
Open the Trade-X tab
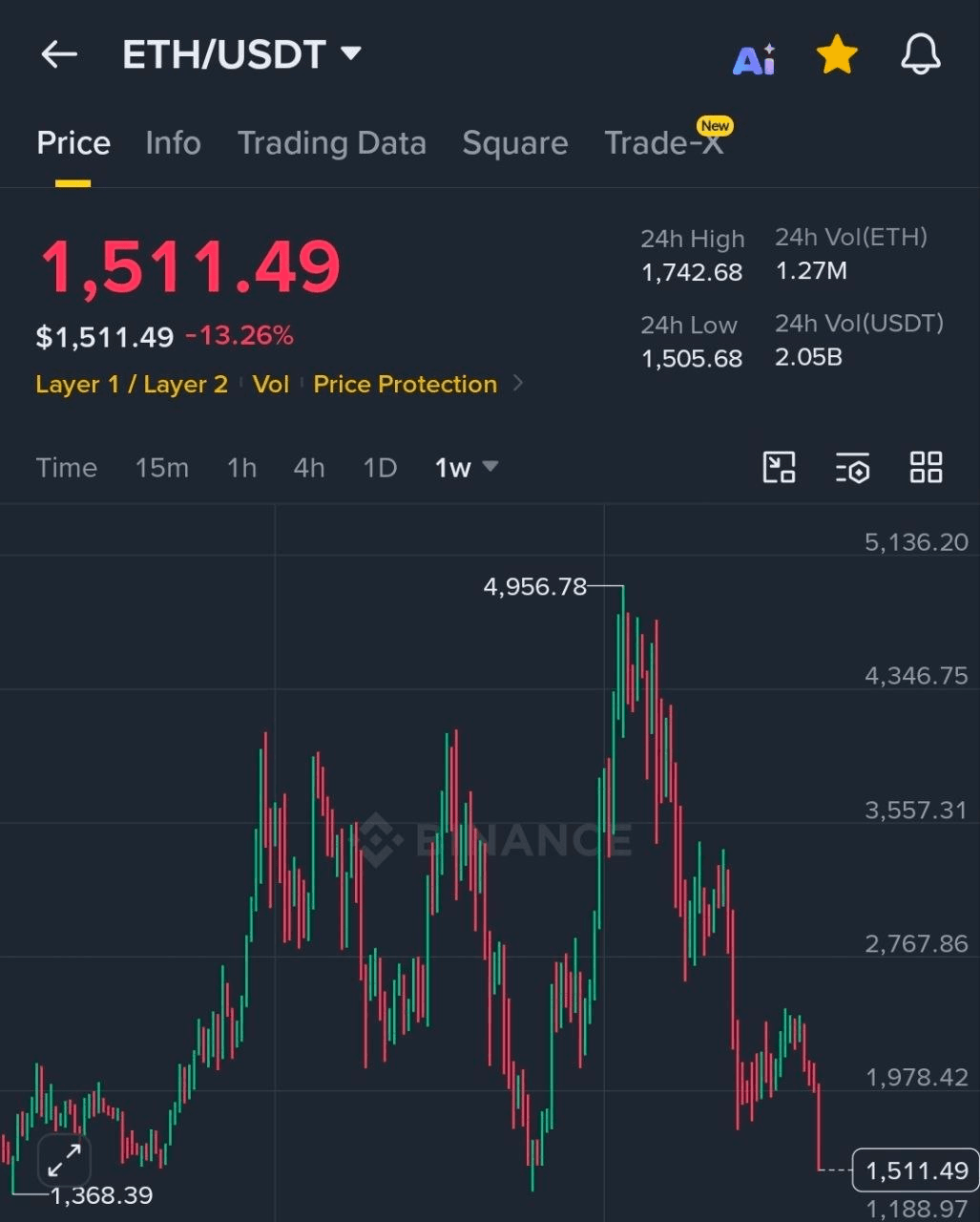coord(664,143)
